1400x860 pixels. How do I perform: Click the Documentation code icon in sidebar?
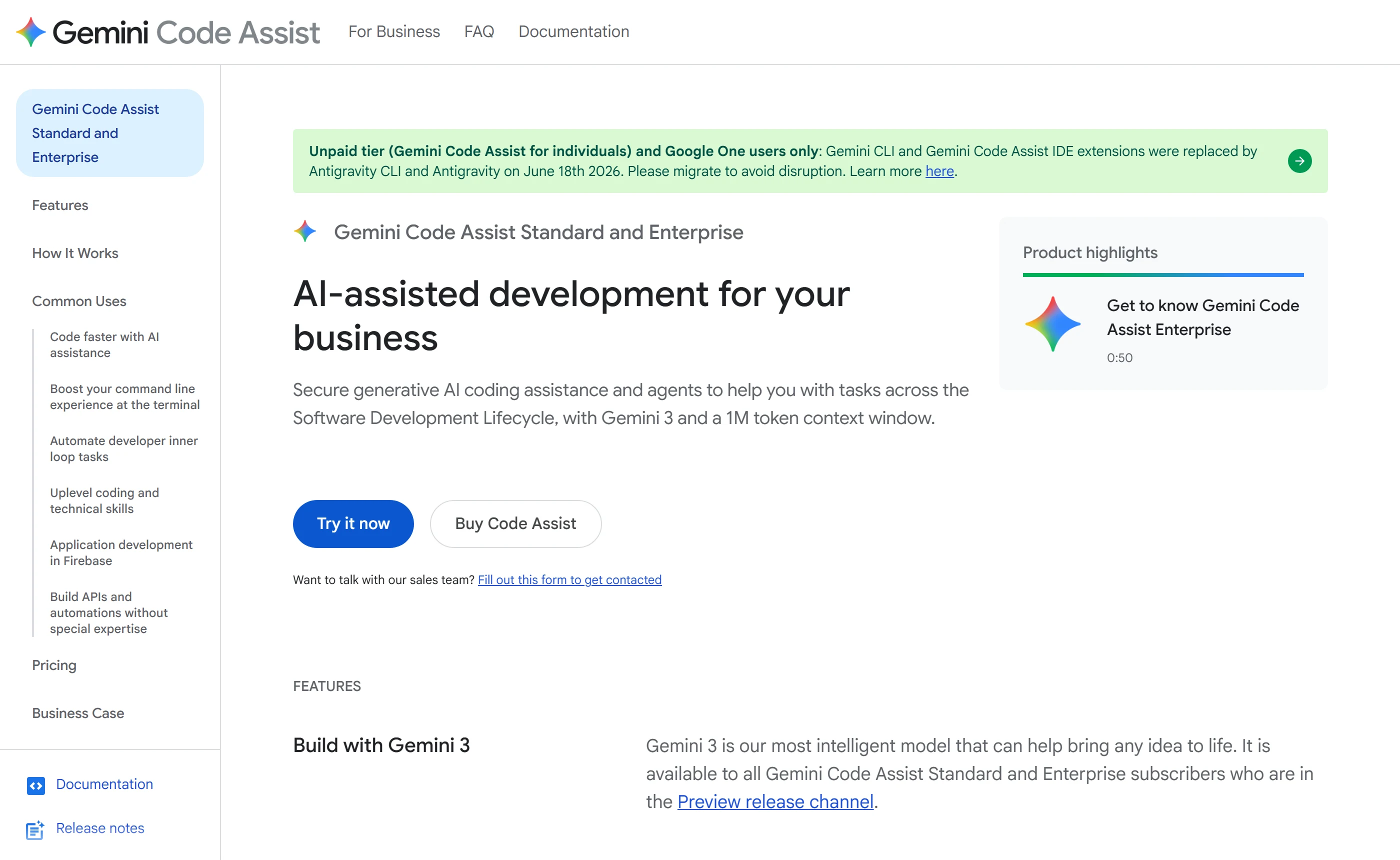pyautogui.click(x=36, y=785)
